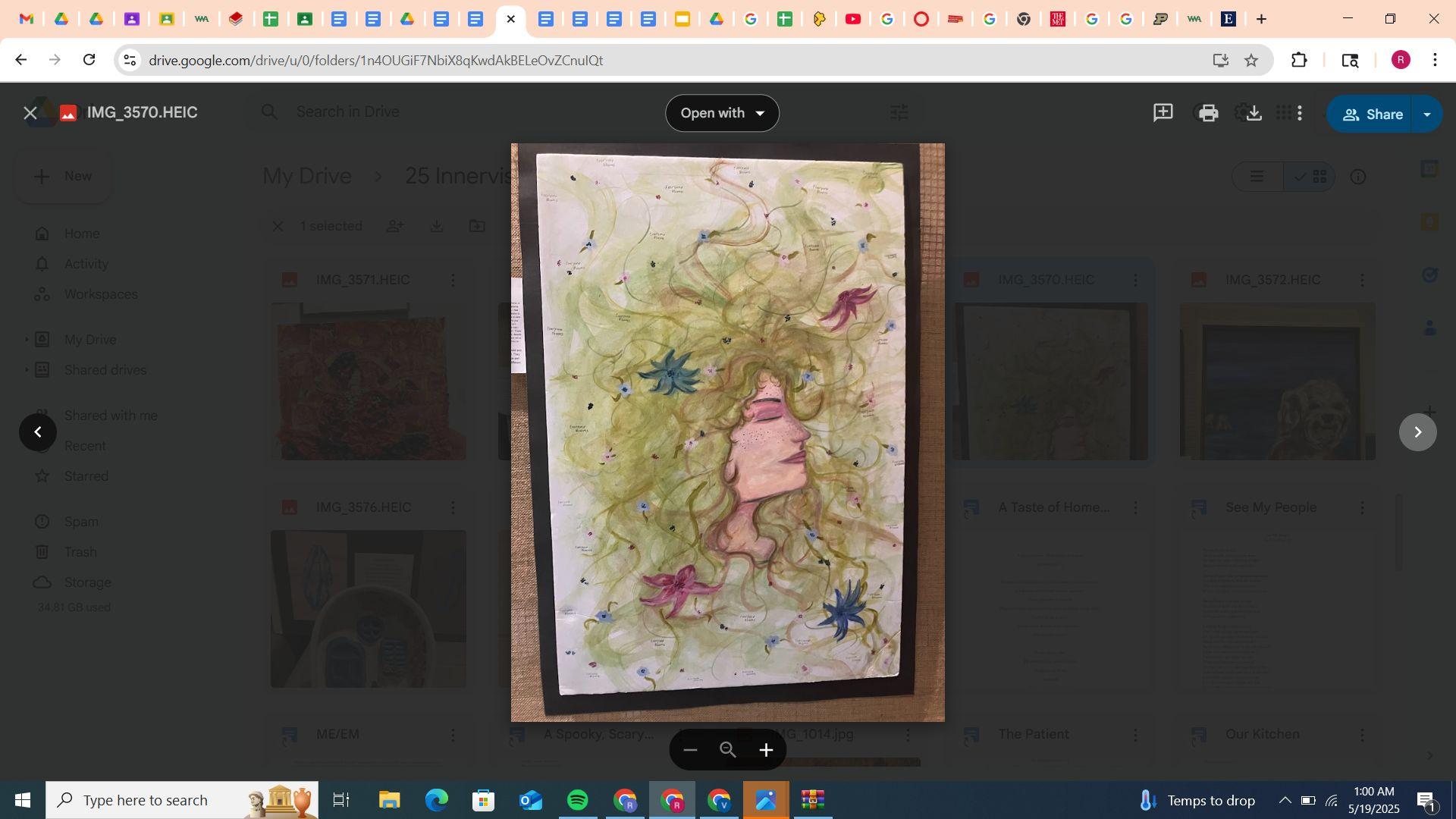Viewport: 1456px width, 819px height.
Task: Open the Windows notification center
Action: click(x=1426, y=800)
